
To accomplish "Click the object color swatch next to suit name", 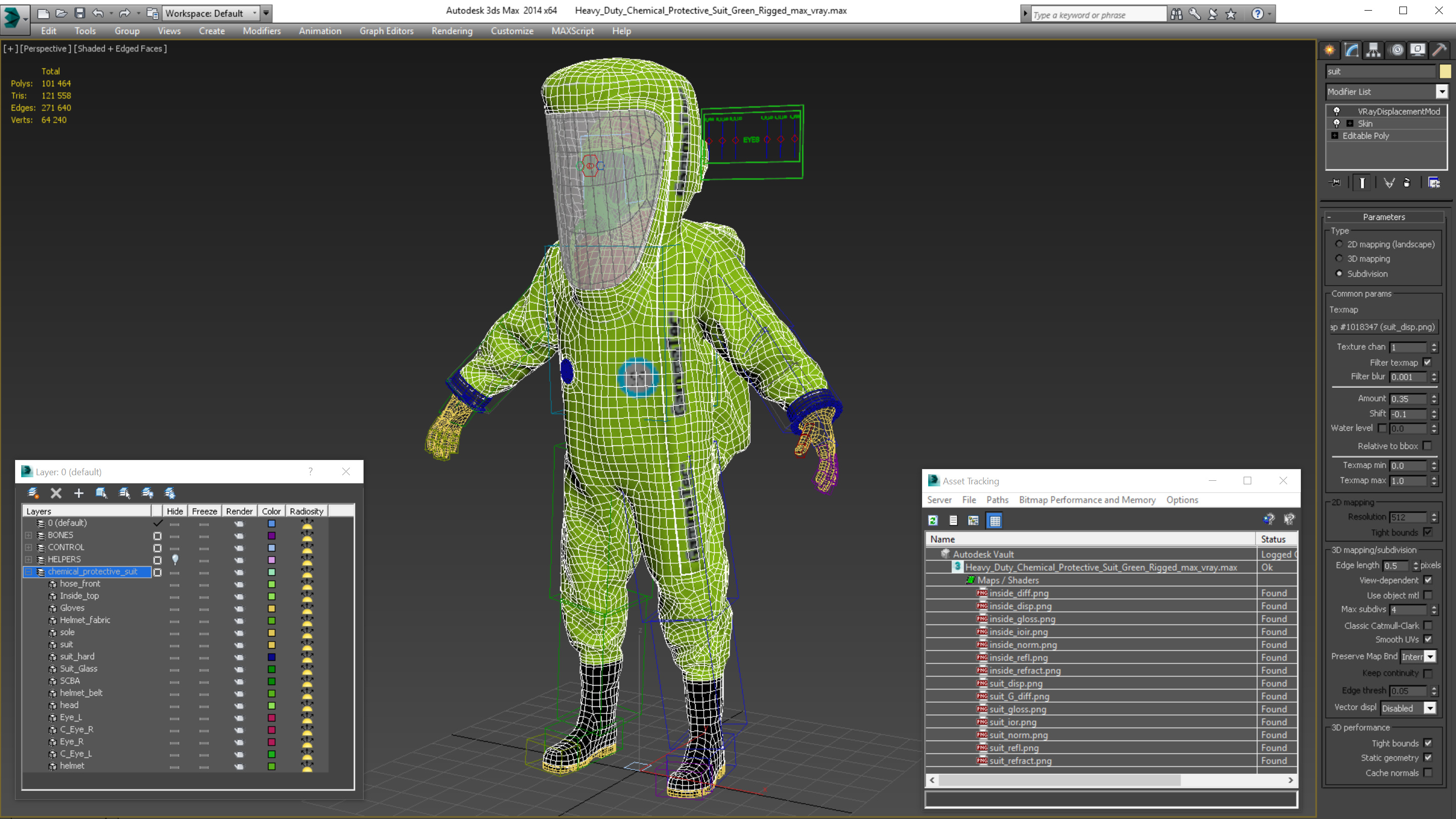I will coord(1445,71).
